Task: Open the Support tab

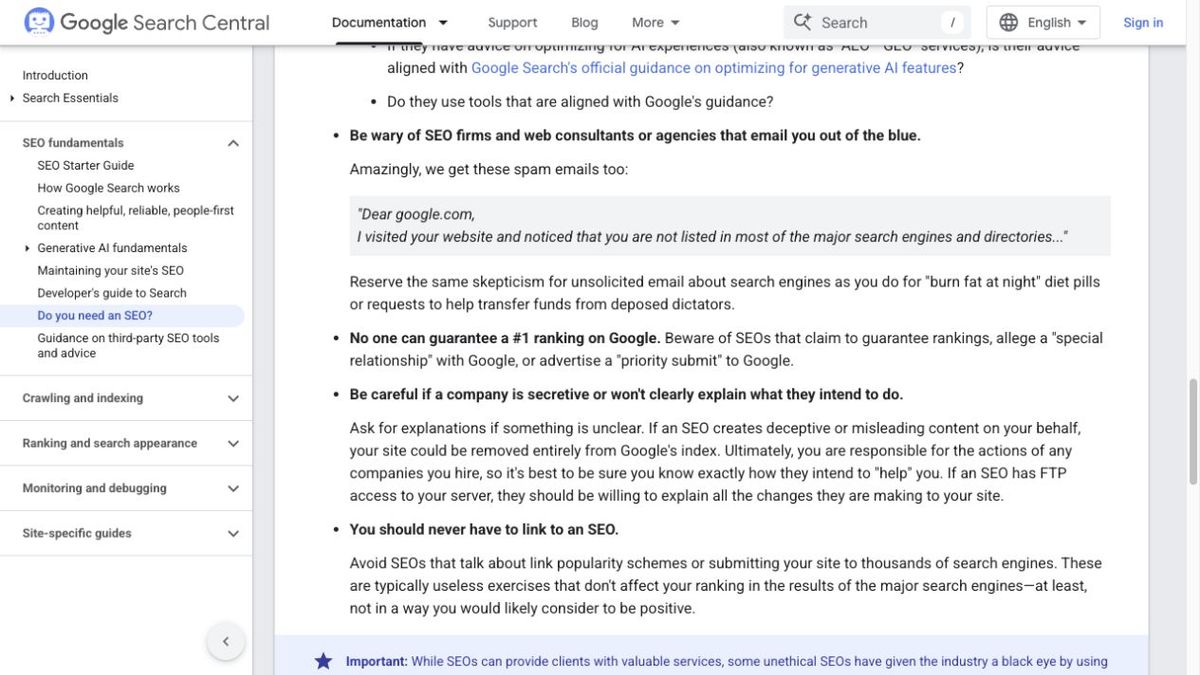Action: (512, 22)
